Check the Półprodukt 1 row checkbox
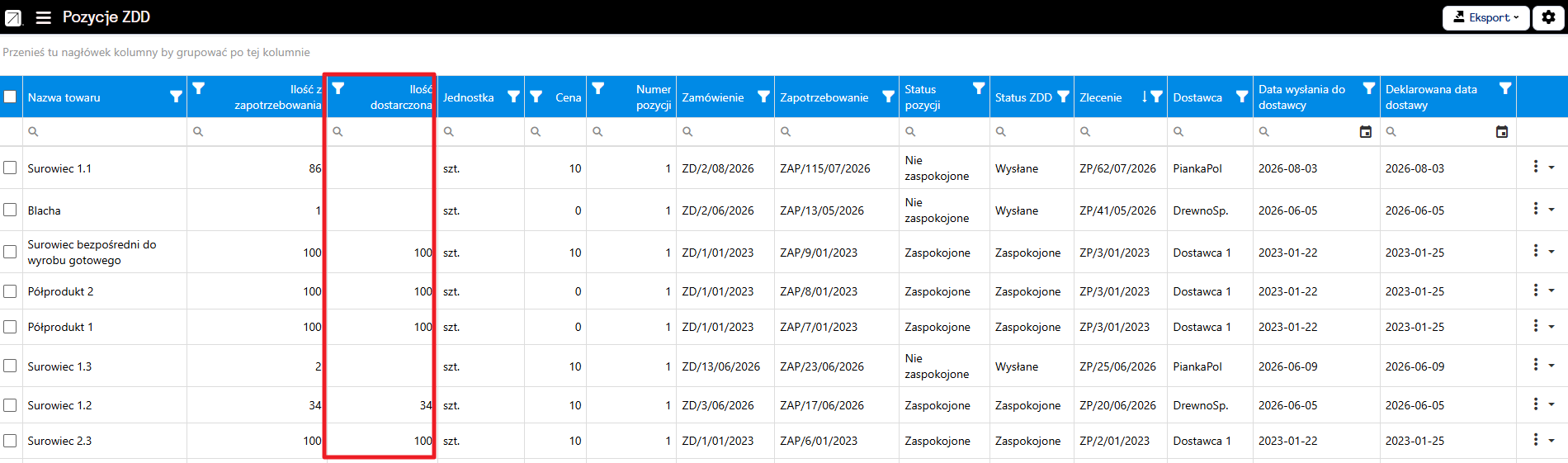1568x463 pixels. (x=10, y=327)
